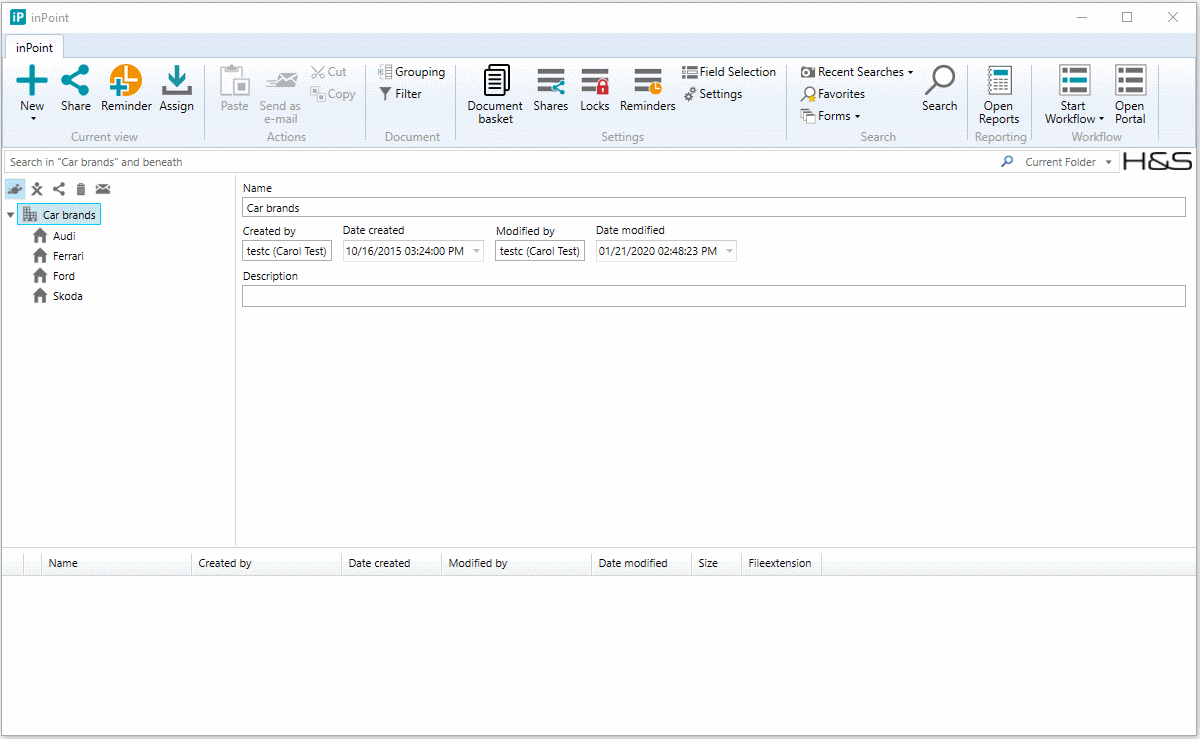1200x739 pixels.
Task: Open the Current Folder scope dropdown
Action: click(1109, 162)
